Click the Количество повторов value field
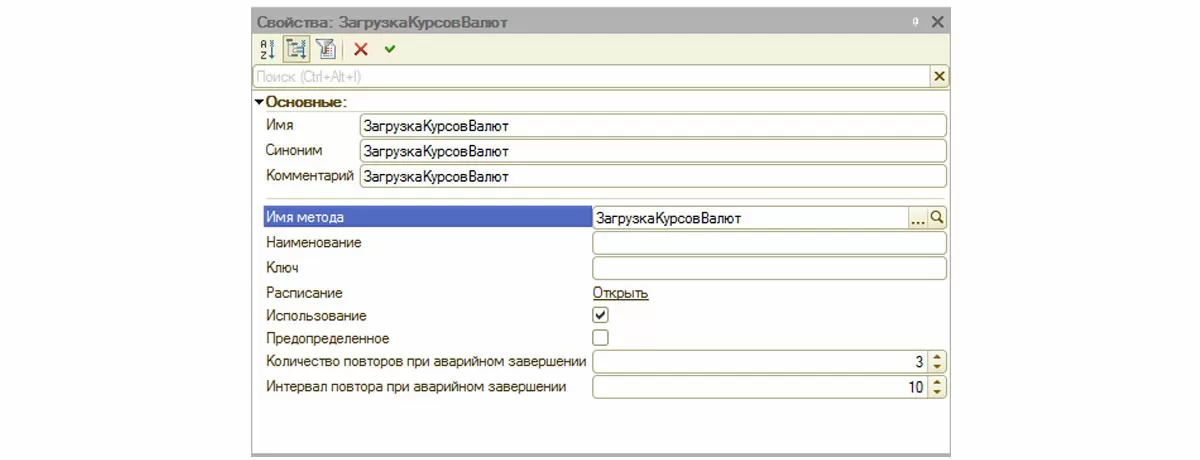Screen dimensions: 1200x460 (x=760, y=361)
